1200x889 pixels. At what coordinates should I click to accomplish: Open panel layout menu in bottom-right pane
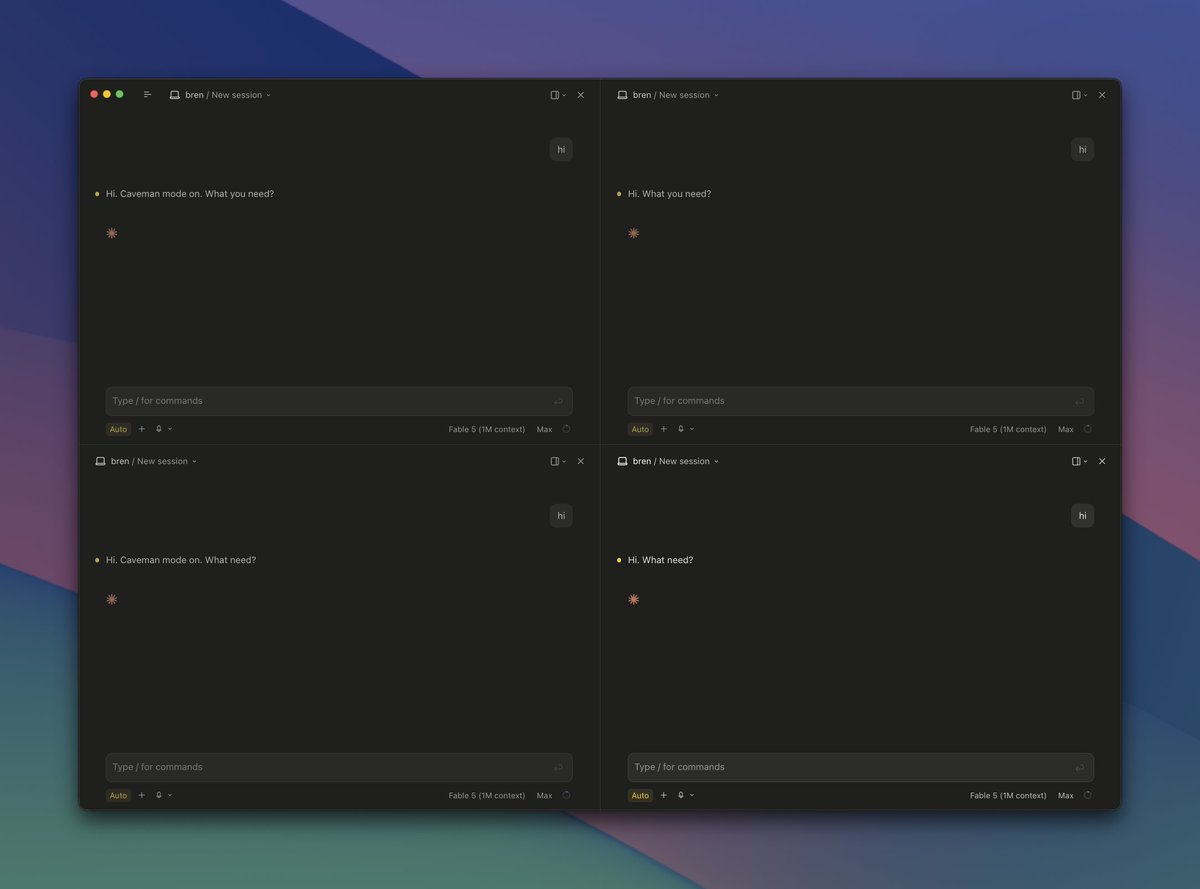click(1079, 461)
